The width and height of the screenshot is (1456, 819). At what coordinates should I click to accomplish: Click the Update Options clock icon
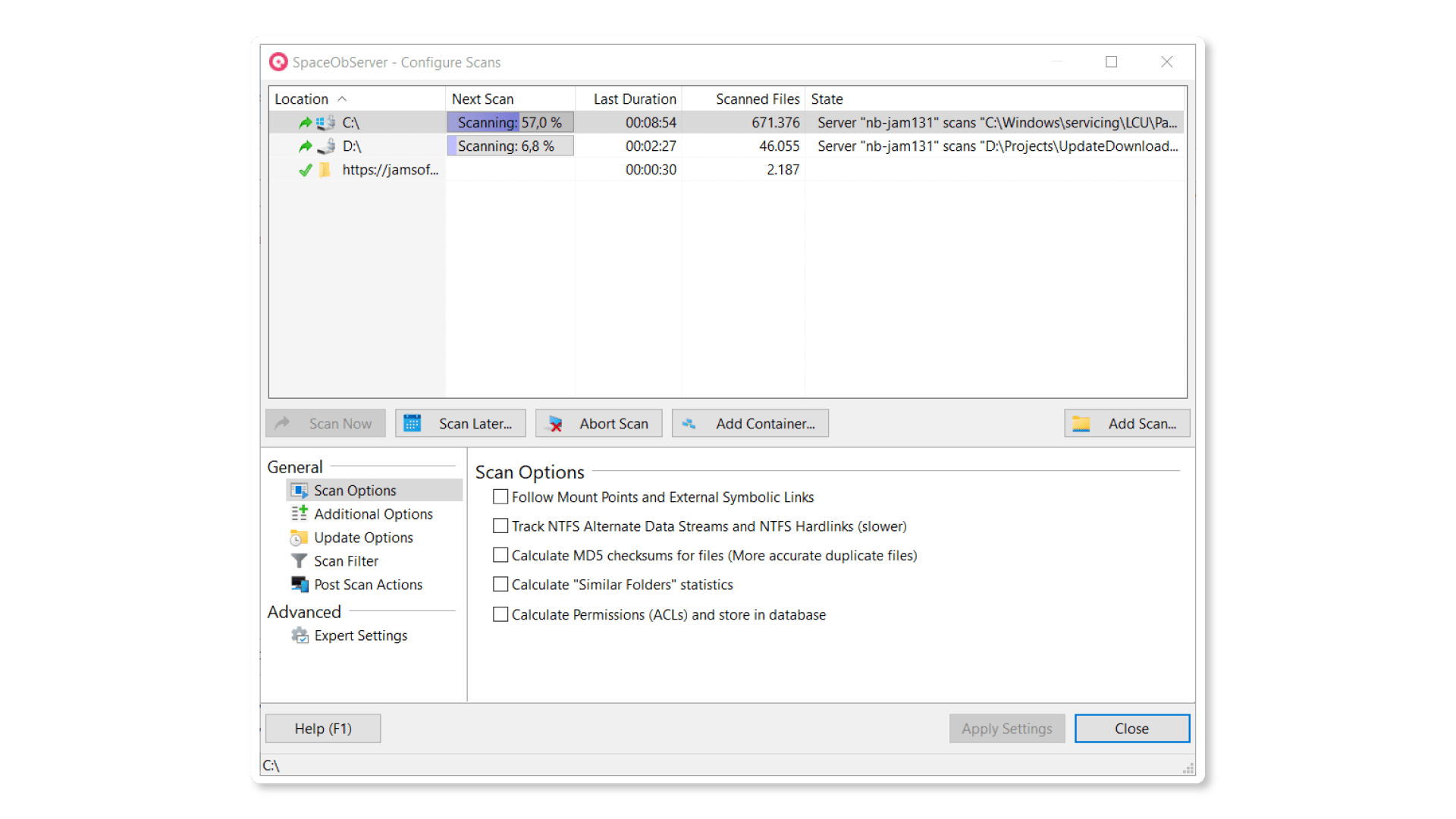(300, 538)
